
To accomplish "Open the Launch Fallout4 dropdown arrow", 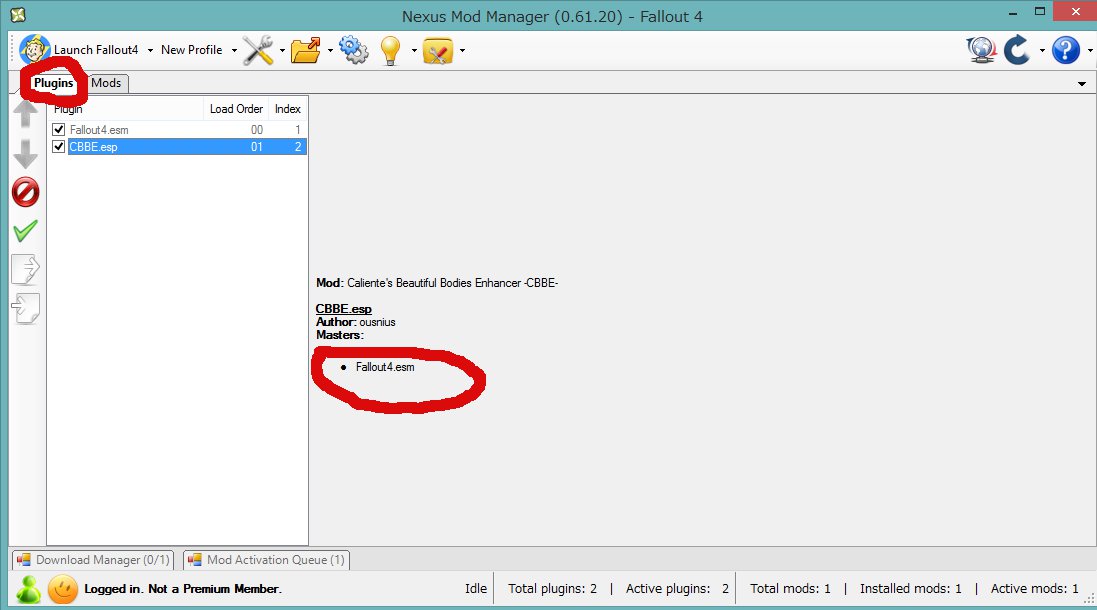I will point(150,50).
